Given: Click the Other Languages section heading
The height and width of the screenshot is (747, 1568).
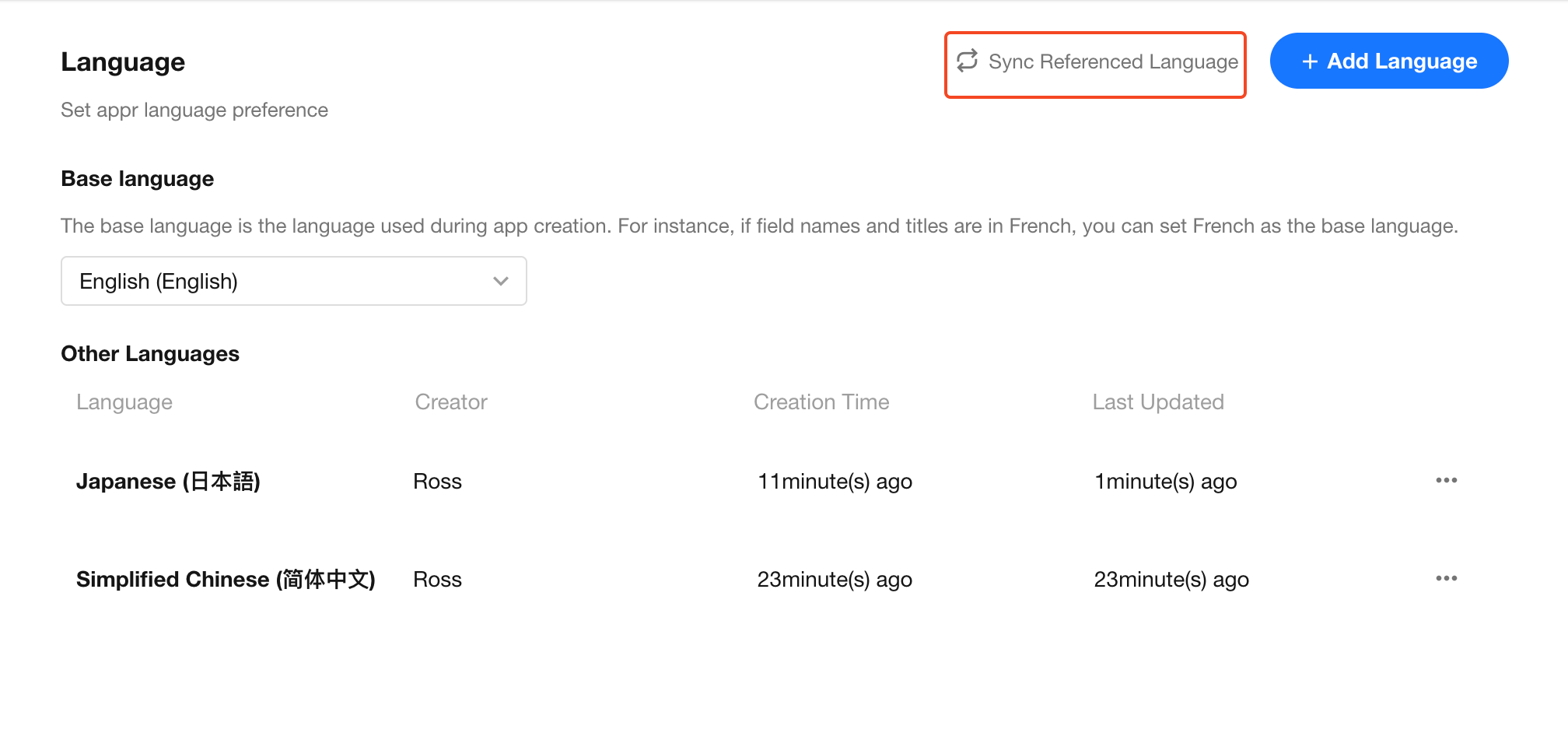Looking at the screenshot, I should click(150, 354).
